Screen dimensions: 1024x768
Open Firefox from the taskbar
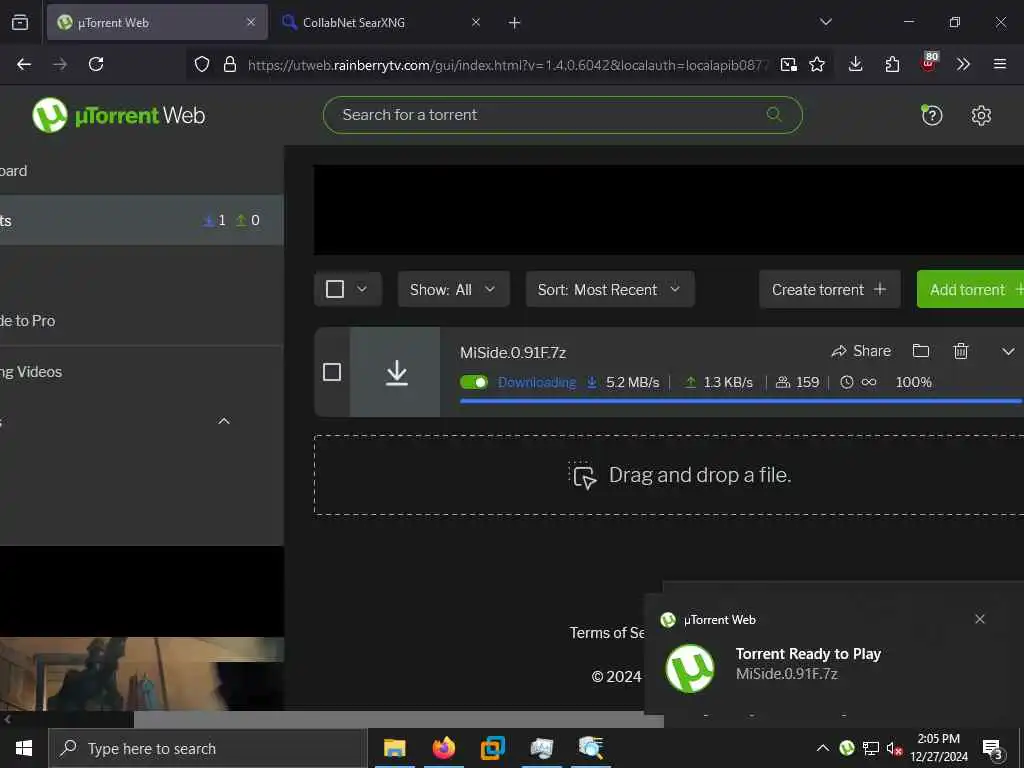443,748
